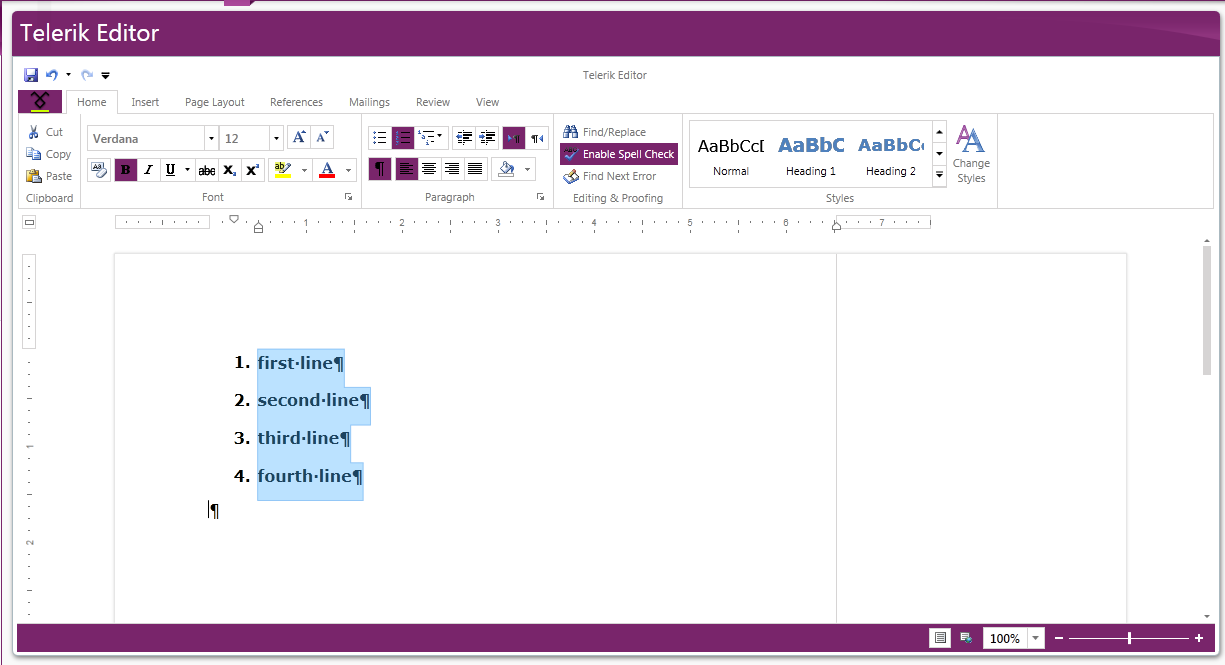This screenshot has width=1225, height=665.
Task: Expand the font family dropdown arrow
Action: (x=211, y=138)
